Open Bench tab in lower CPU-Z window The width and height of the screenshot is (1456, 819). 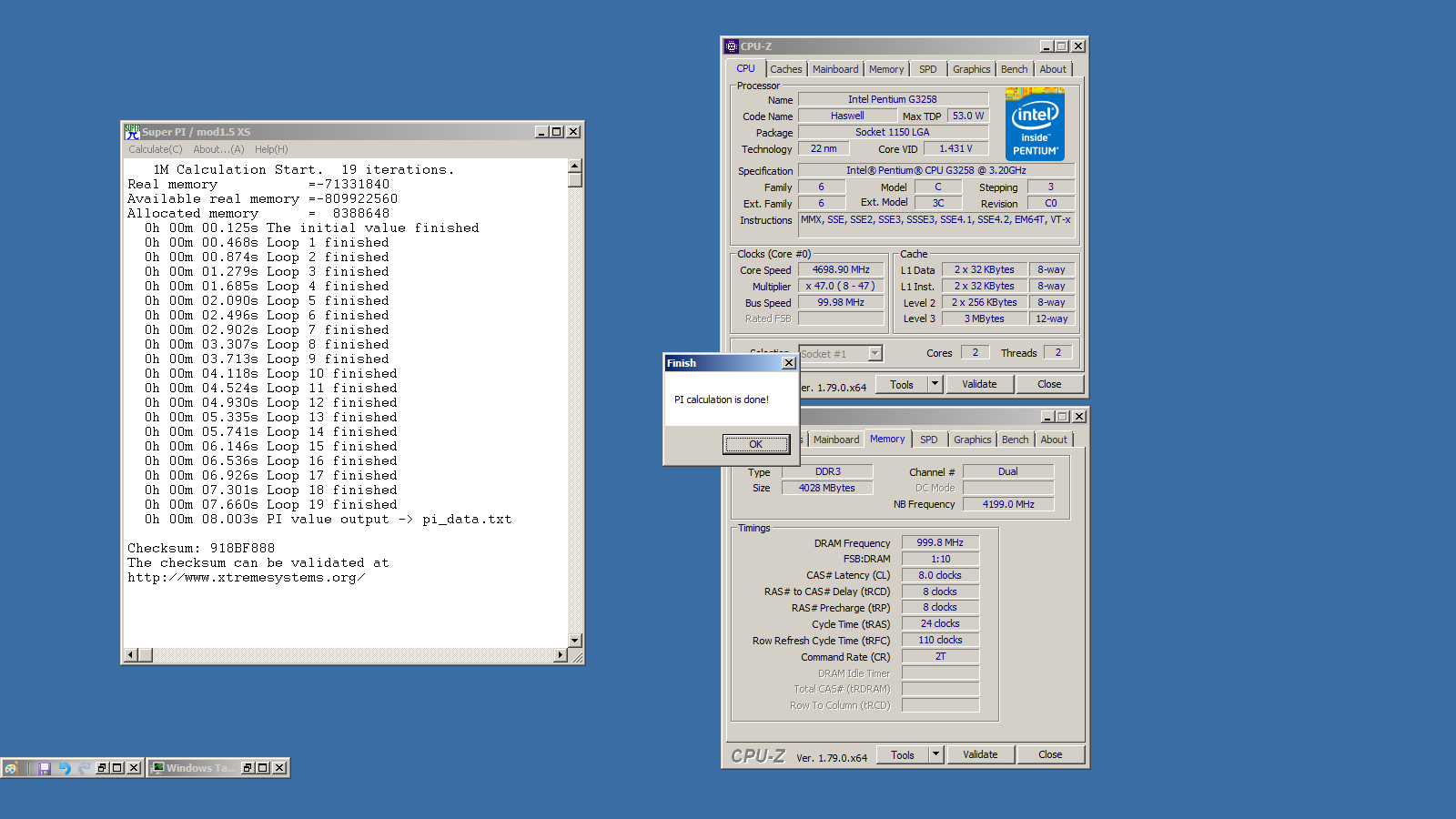(x=1016, y=440)
